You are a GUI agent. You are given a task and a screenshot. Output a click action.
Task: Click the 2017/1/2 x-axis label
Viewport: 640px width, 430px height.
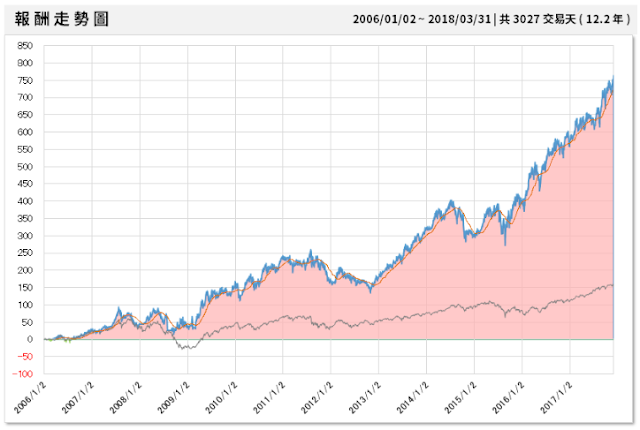coord(556,398)
